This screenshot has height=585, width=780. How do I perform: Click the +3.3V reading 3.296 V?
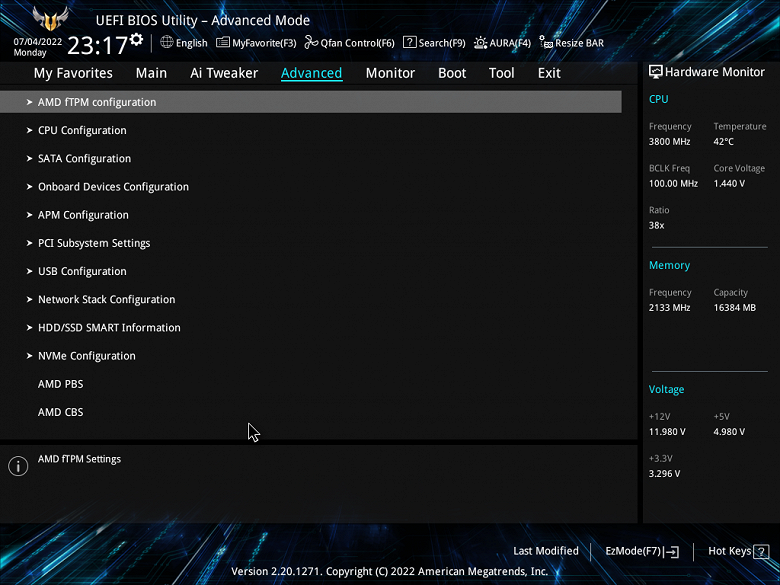[664, 474]
